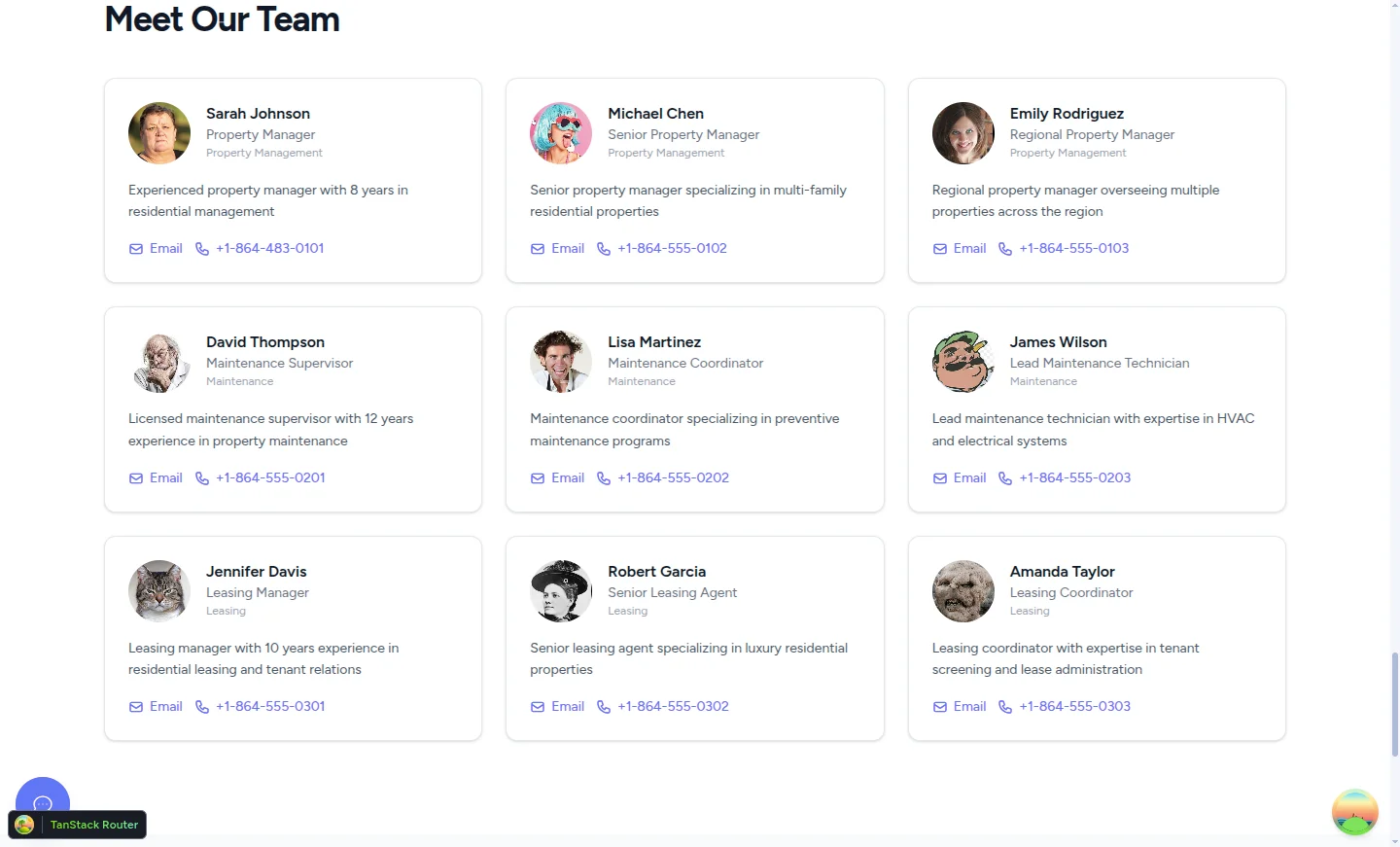
Task: Click David Thompson's avatar image
Action: tap(159, 362)
